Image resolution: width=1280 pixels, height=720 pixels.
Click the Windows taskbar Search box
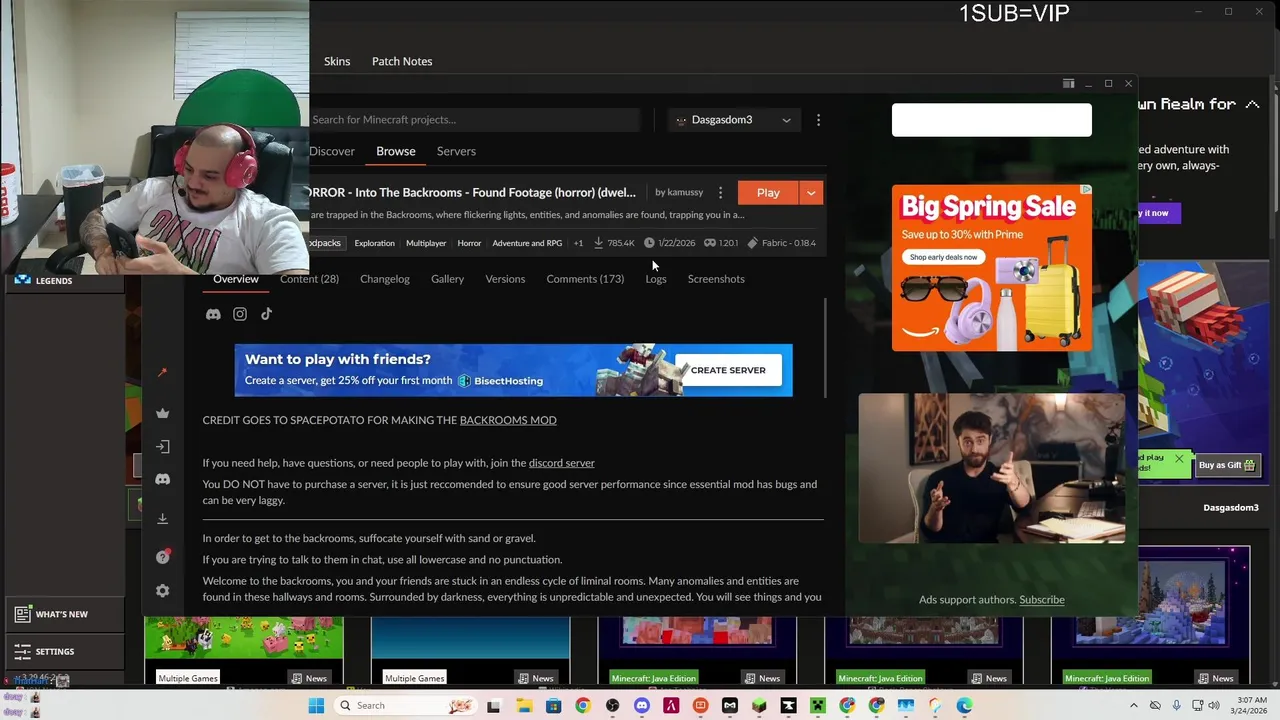405,706
